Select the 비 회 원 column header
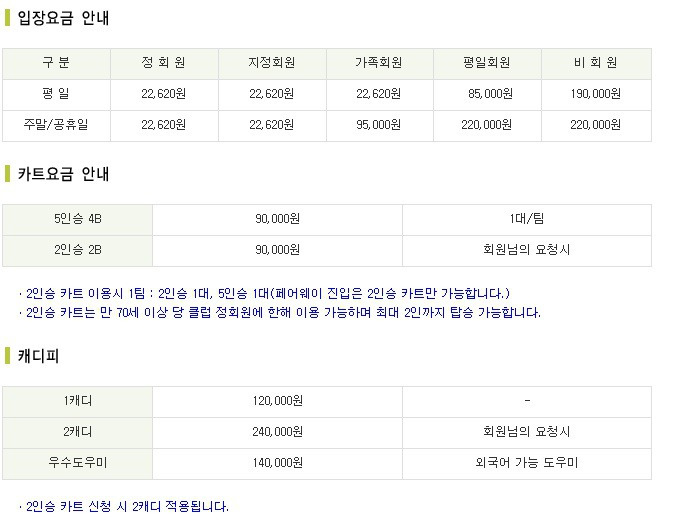 point(595,63)
